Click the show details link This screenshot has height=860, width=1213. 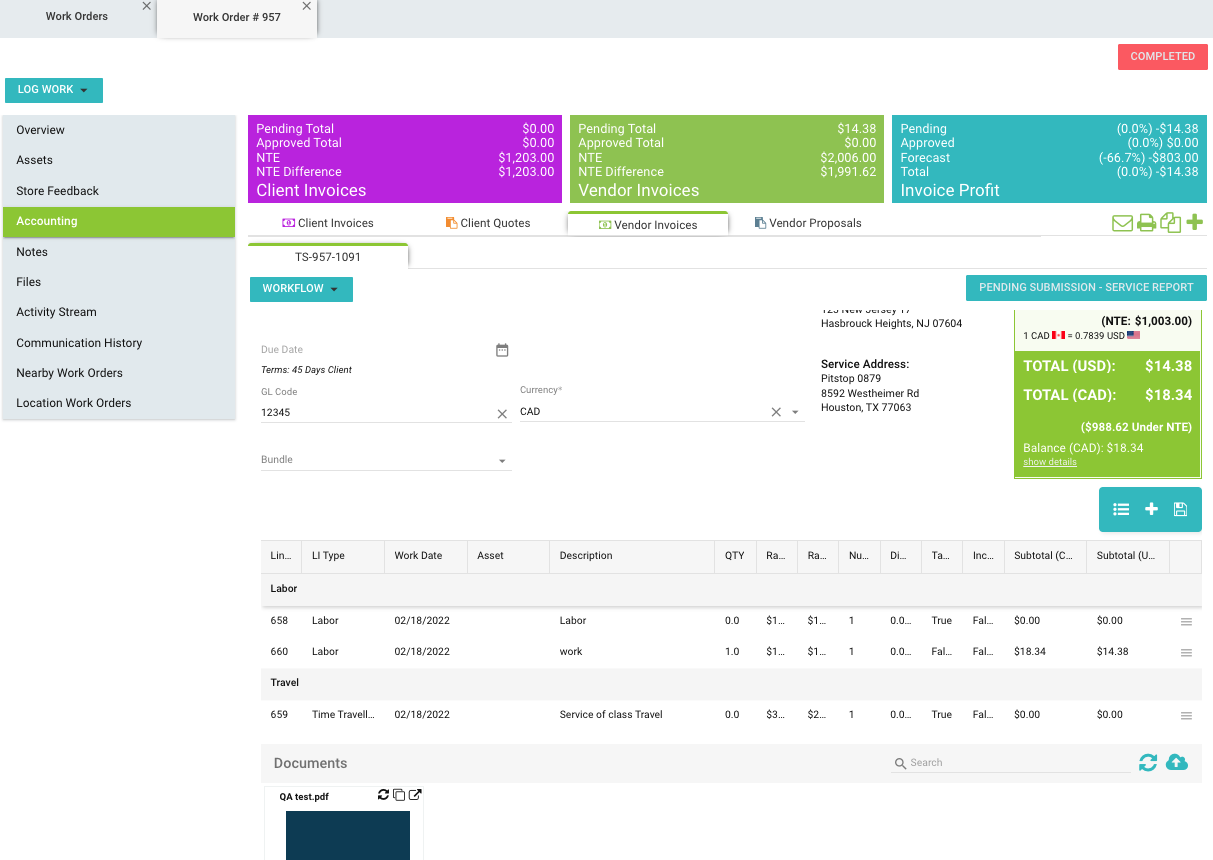[x=1050, y=462]
